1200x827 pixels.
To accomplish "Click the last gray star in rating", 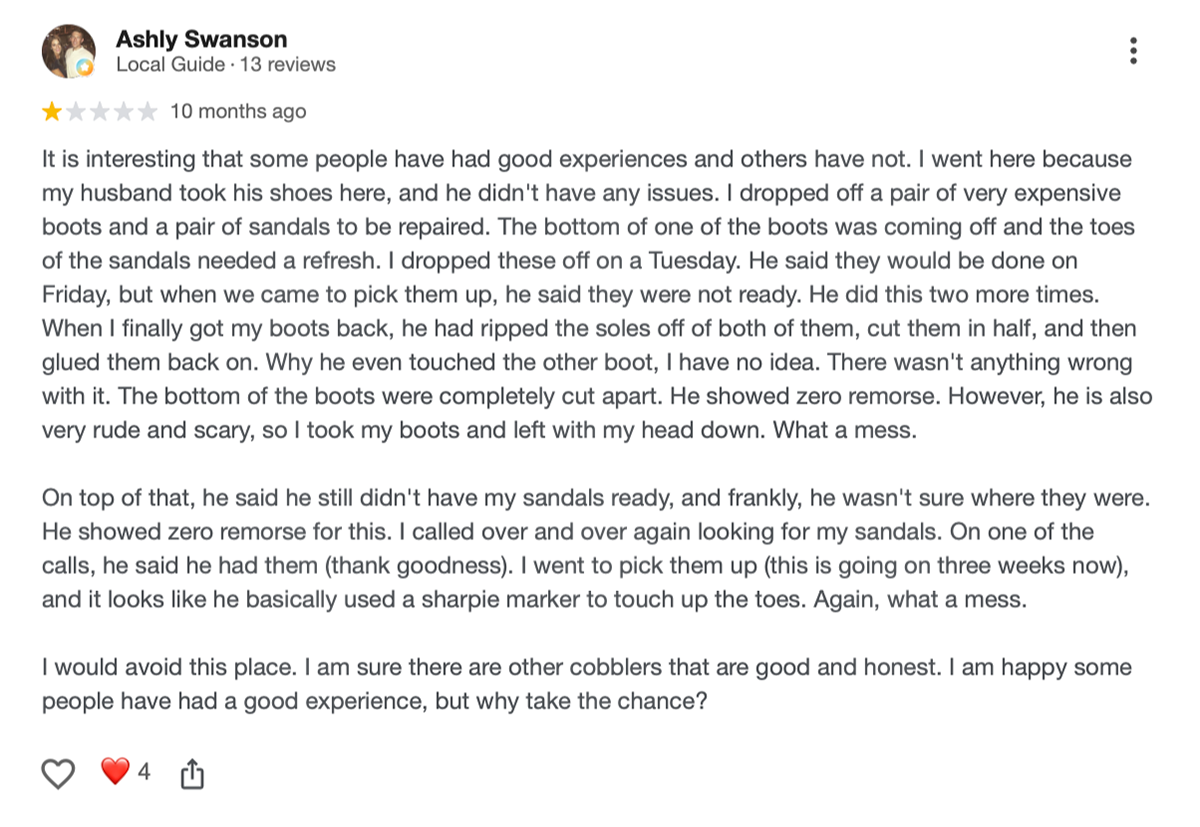I will 147,111.
